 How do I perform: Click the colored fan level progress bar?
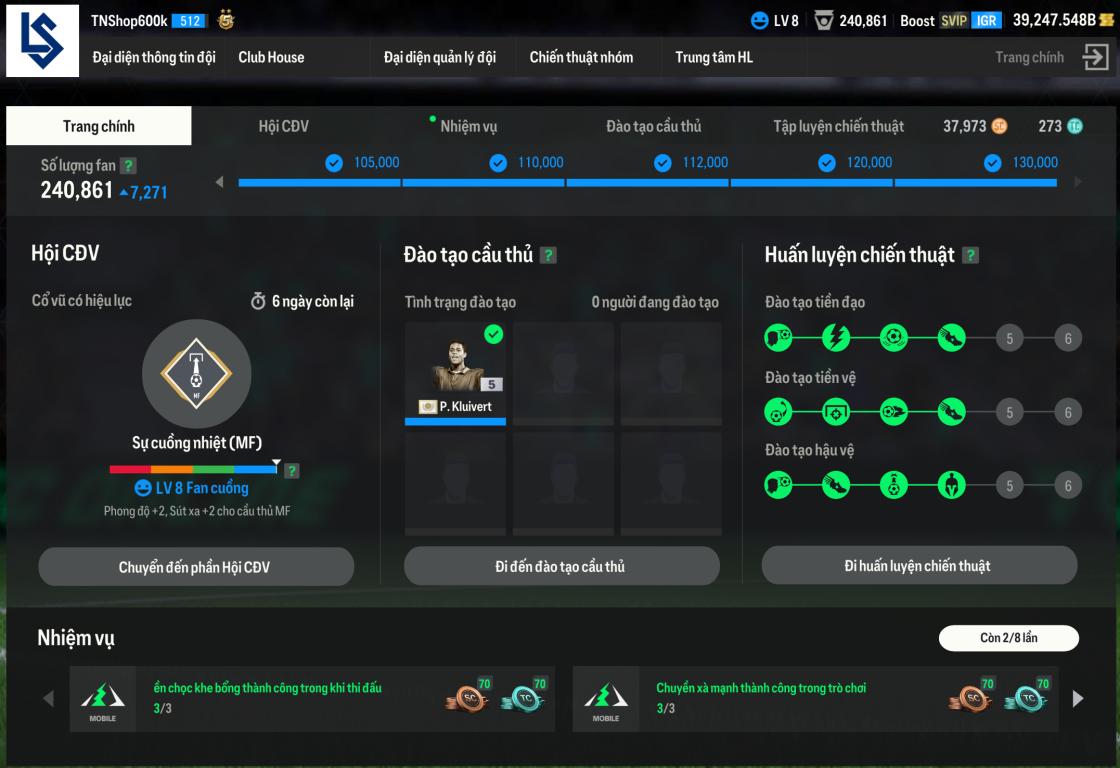pos(194,469)
